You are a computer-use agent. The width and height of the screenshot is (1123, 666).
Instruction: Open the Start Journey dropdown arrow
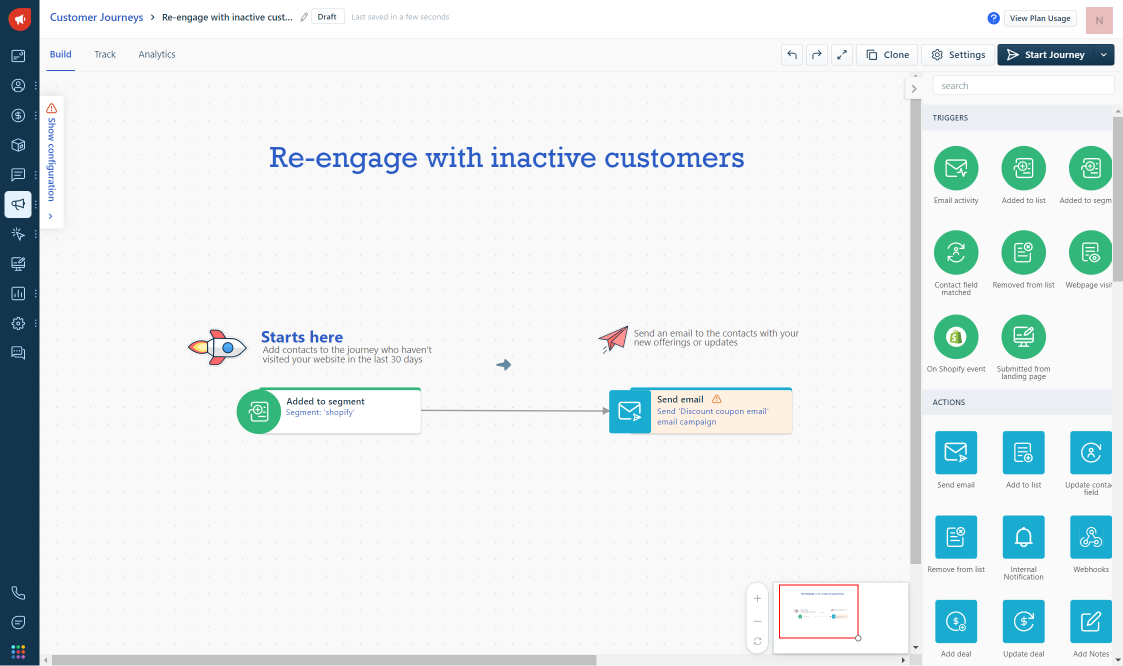(1103, 55)
